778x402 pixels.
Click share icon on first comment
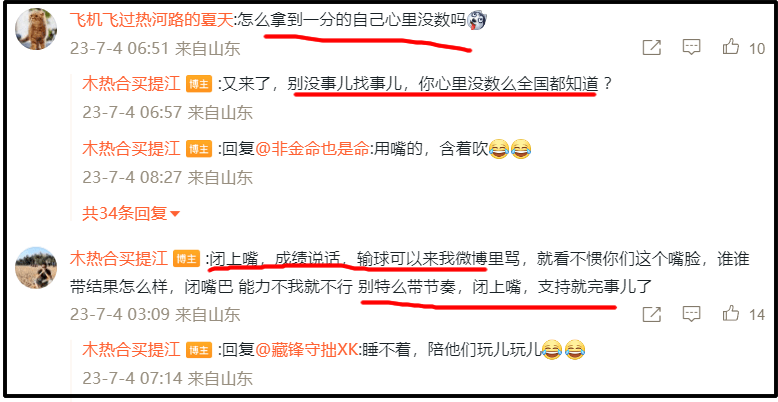pos(651,48)
